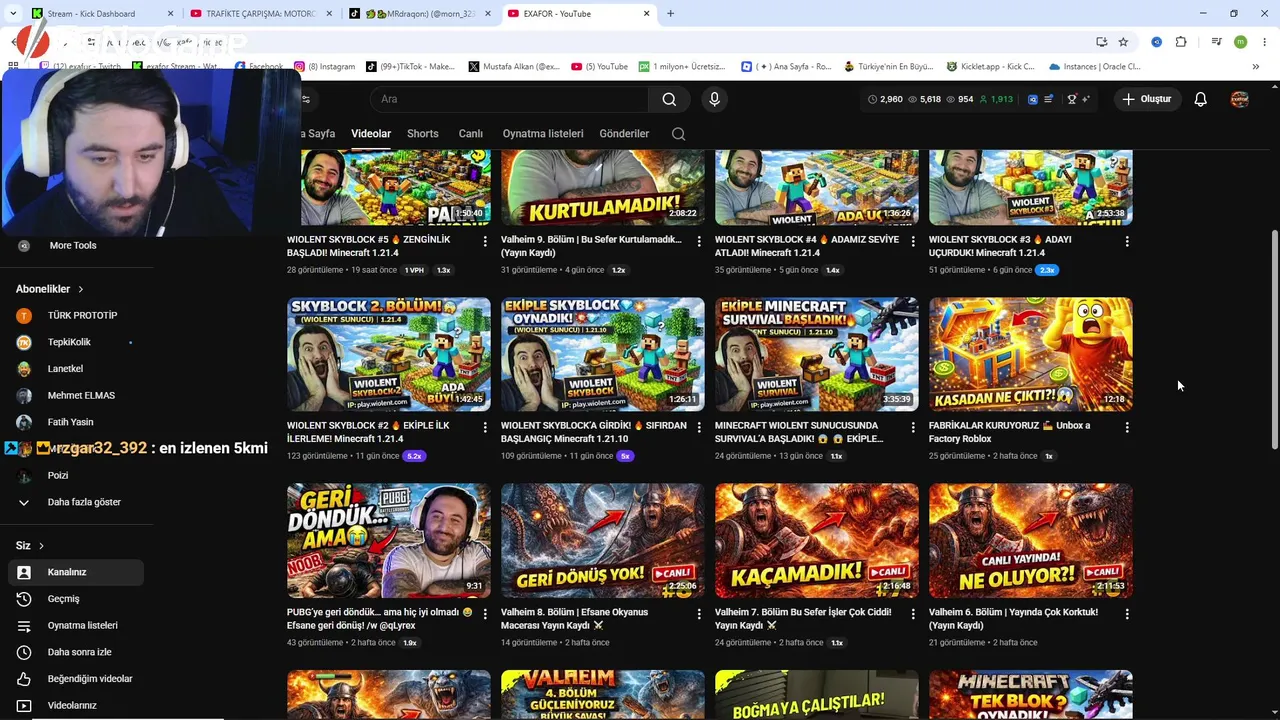Switch to the Oynatma listeleri channel tab

(x=543, y=134)
